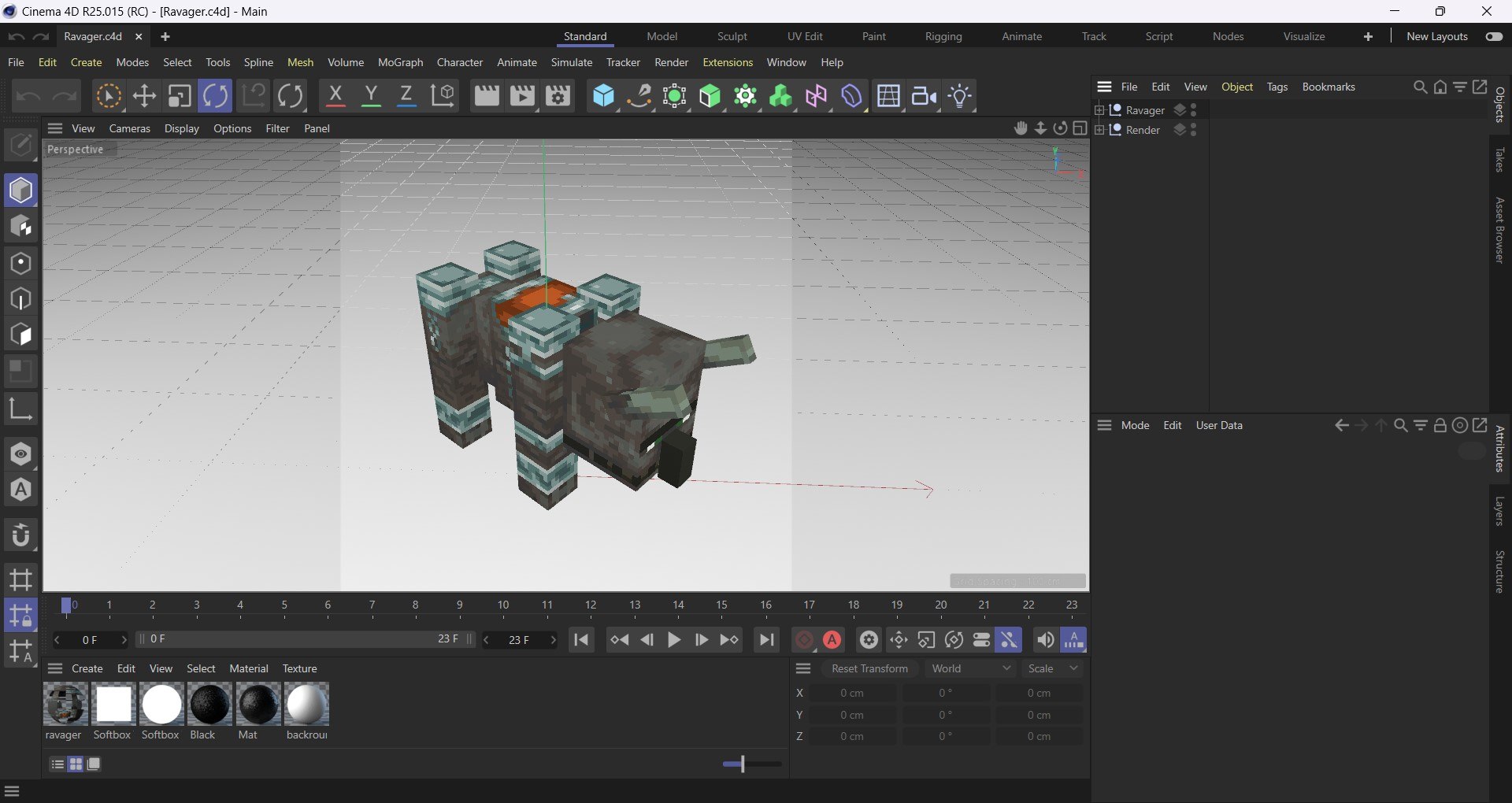Switch to Points mode
1512x803 pixels.
coord(21,263)
